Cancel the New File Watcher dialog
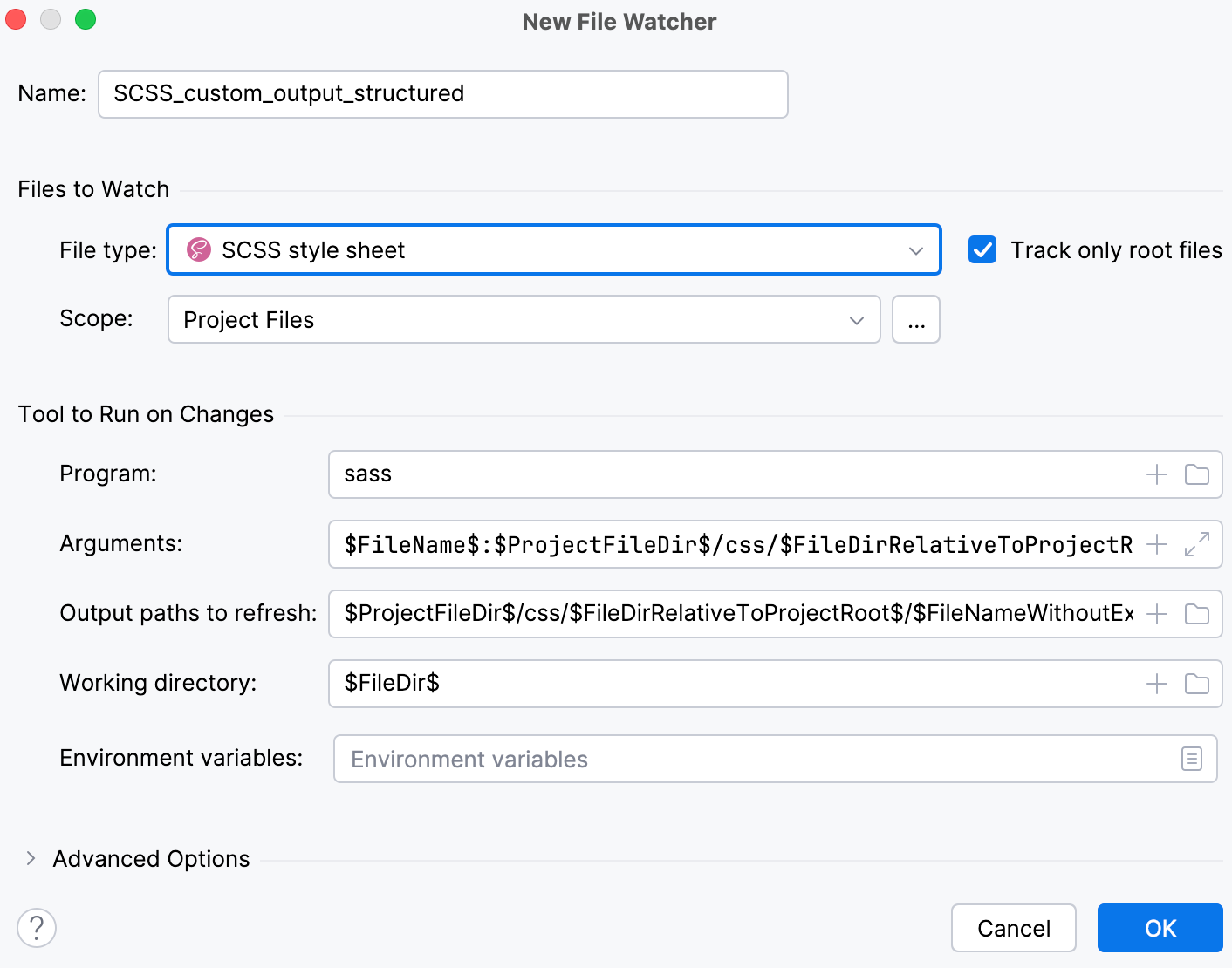The width and height of the screenshot is (1232, 968). click(1013, 928)
